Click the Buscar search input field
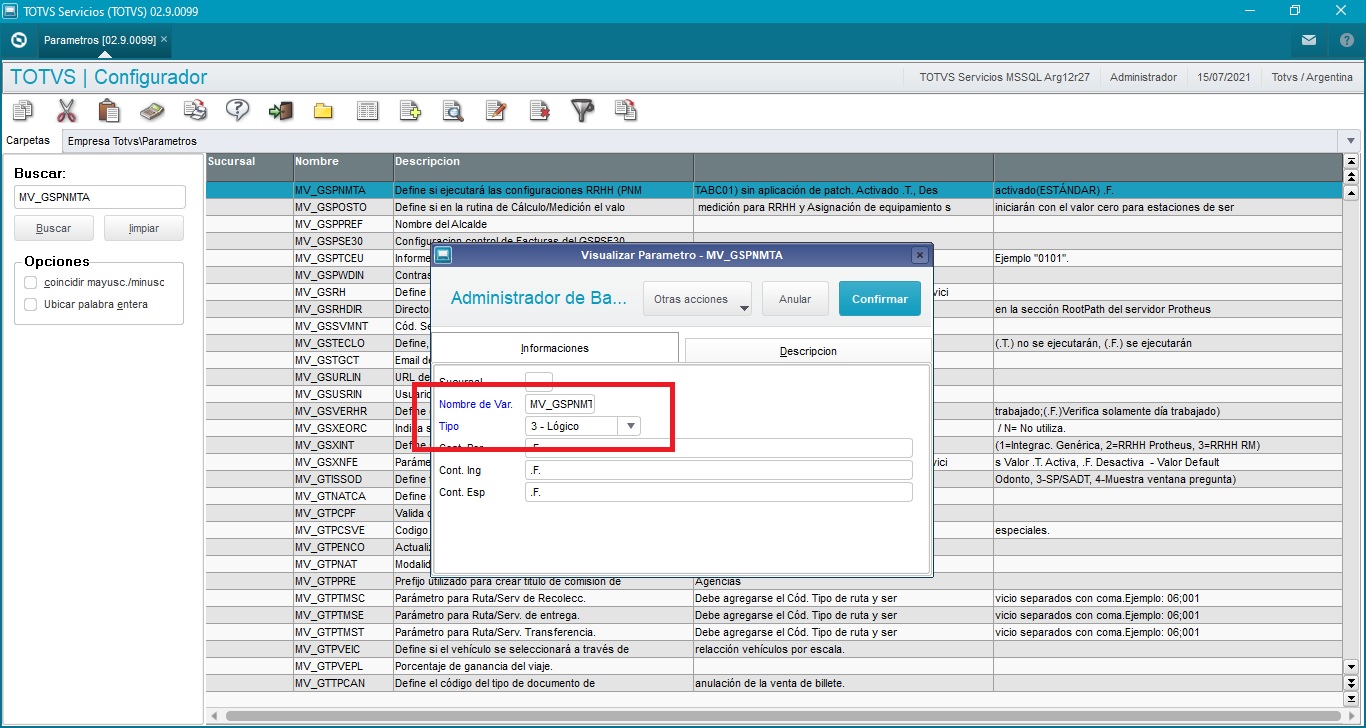This screenshot has width=1366, height=728. coord(100,197)
